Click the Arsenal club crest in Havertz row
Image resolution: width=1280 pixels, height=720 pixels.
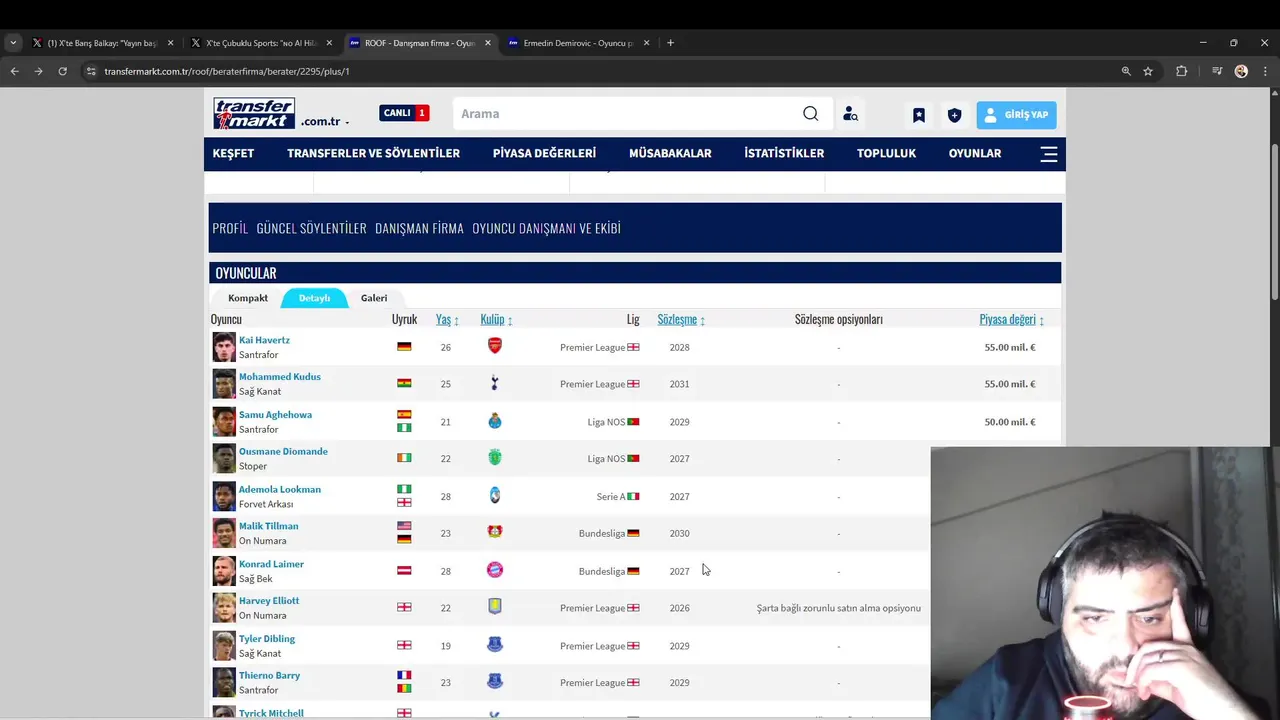[x=494, y=346]
